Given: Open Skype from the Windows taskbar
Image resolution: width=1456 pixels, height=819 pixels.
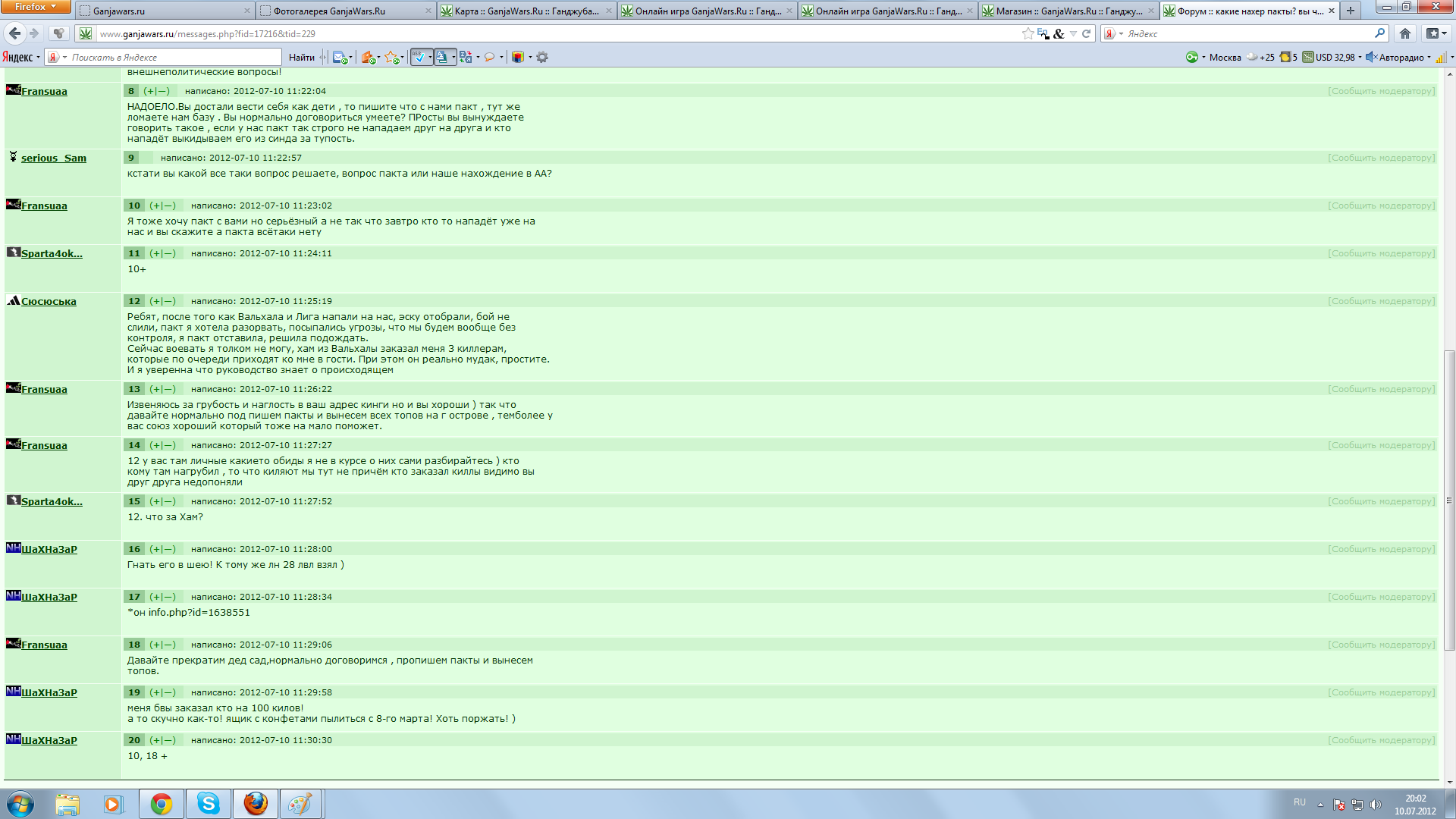Looking at the screenshot, I should click(208, 804).
